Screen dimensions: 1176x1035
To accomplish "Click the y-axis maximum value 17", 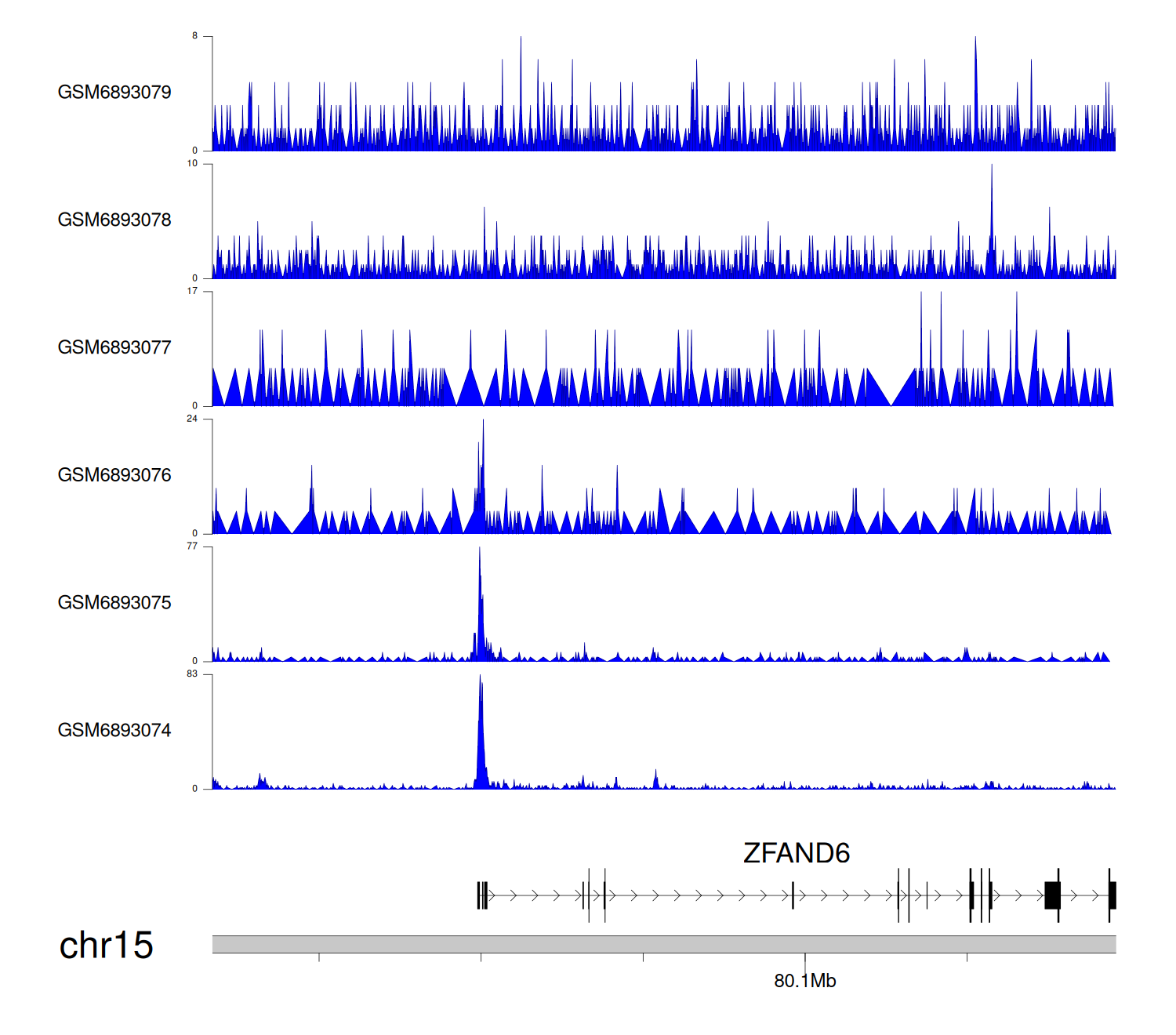I will 192,291.
